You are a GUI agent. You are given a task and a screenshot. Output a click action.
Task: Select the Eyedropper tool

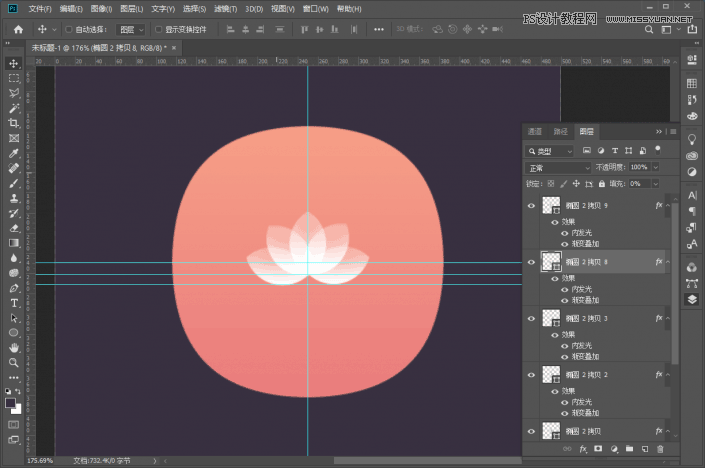pyautogui.click(x=14, y=154)
